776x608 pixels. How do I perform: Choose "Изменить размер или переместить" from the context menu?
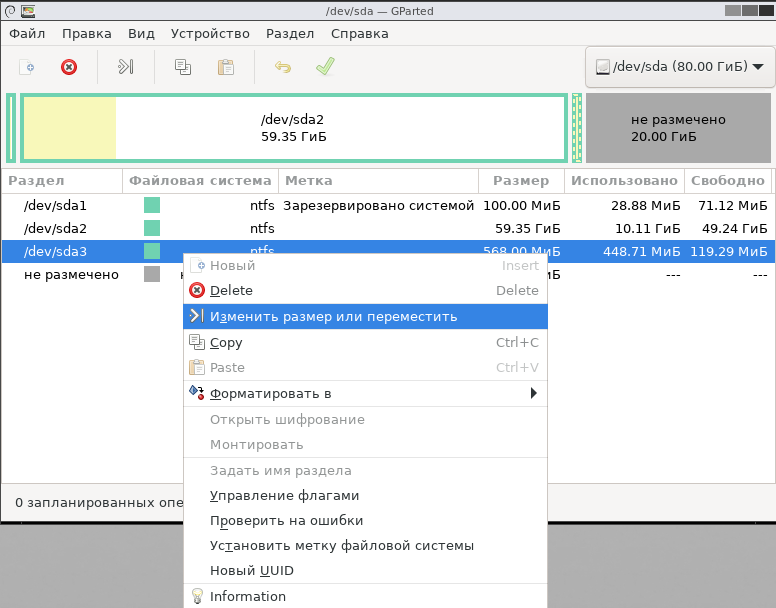click(x=333, y=316)
